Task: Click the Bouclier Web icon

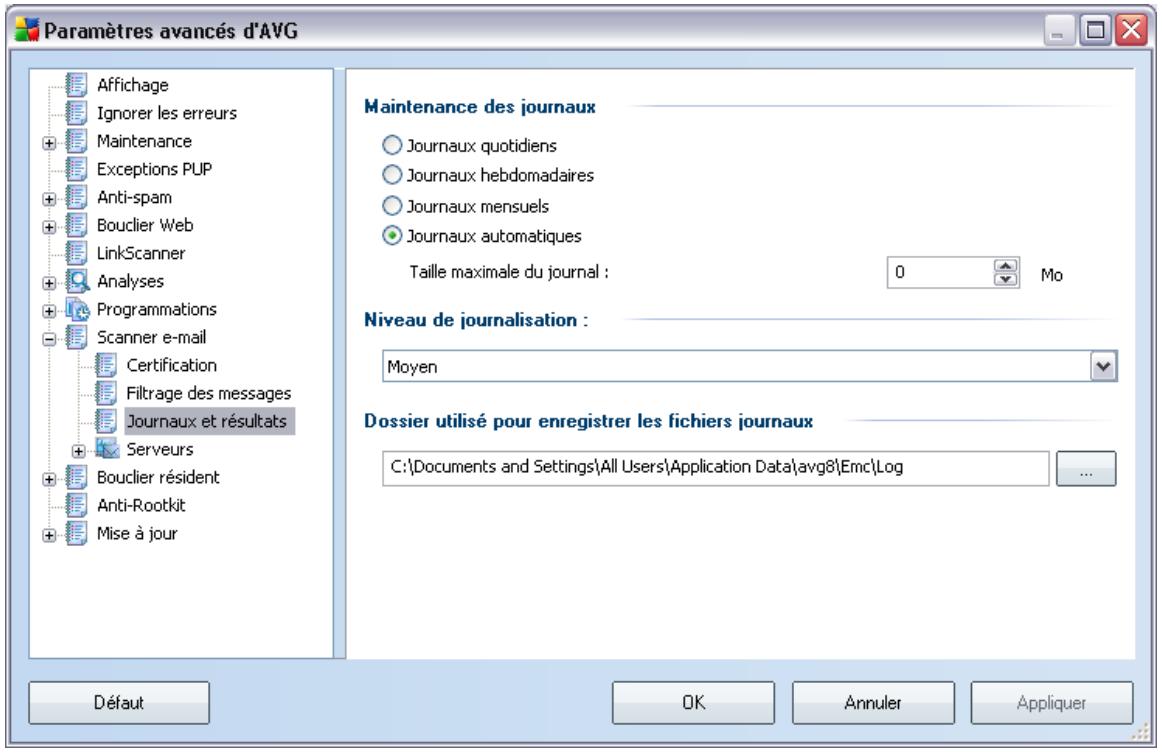Action: coord(76,225)
